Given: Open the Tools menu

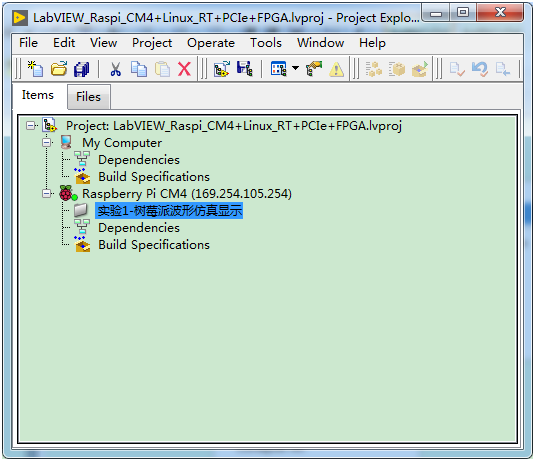Looking at the screenshot, I should (266, 43).
